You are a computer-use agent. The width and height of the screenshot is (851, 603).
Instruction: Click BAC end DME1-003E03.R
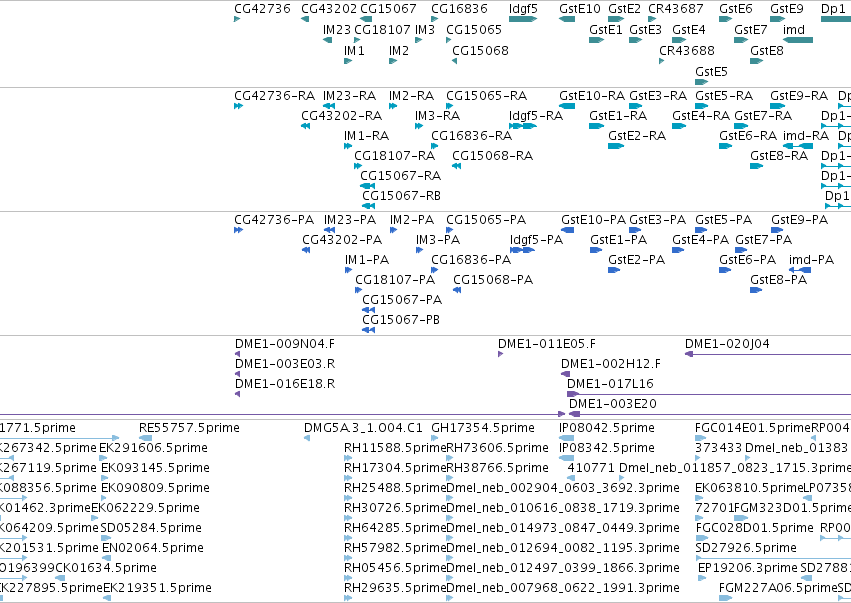coord(285,364)
